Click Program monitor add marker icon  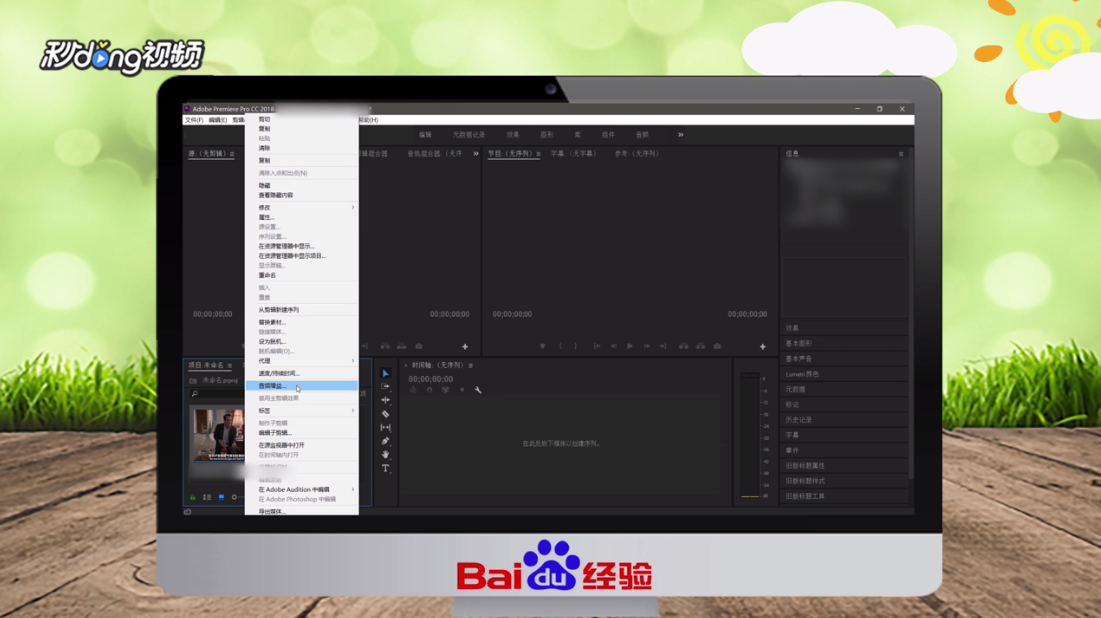coord(543,346)
